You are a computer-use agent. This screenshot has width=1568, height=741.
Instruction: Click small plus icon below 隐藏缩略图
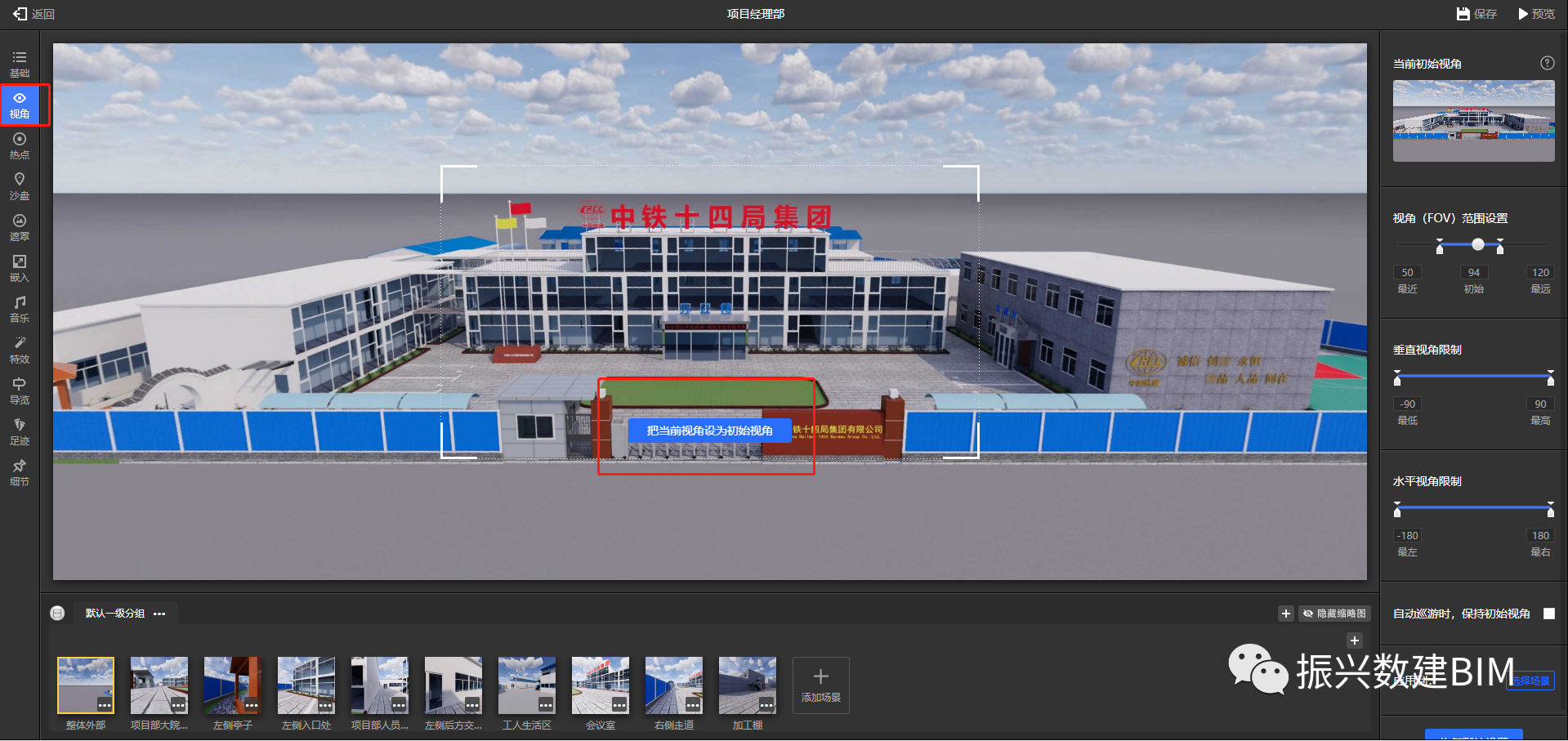[1354, 641]
